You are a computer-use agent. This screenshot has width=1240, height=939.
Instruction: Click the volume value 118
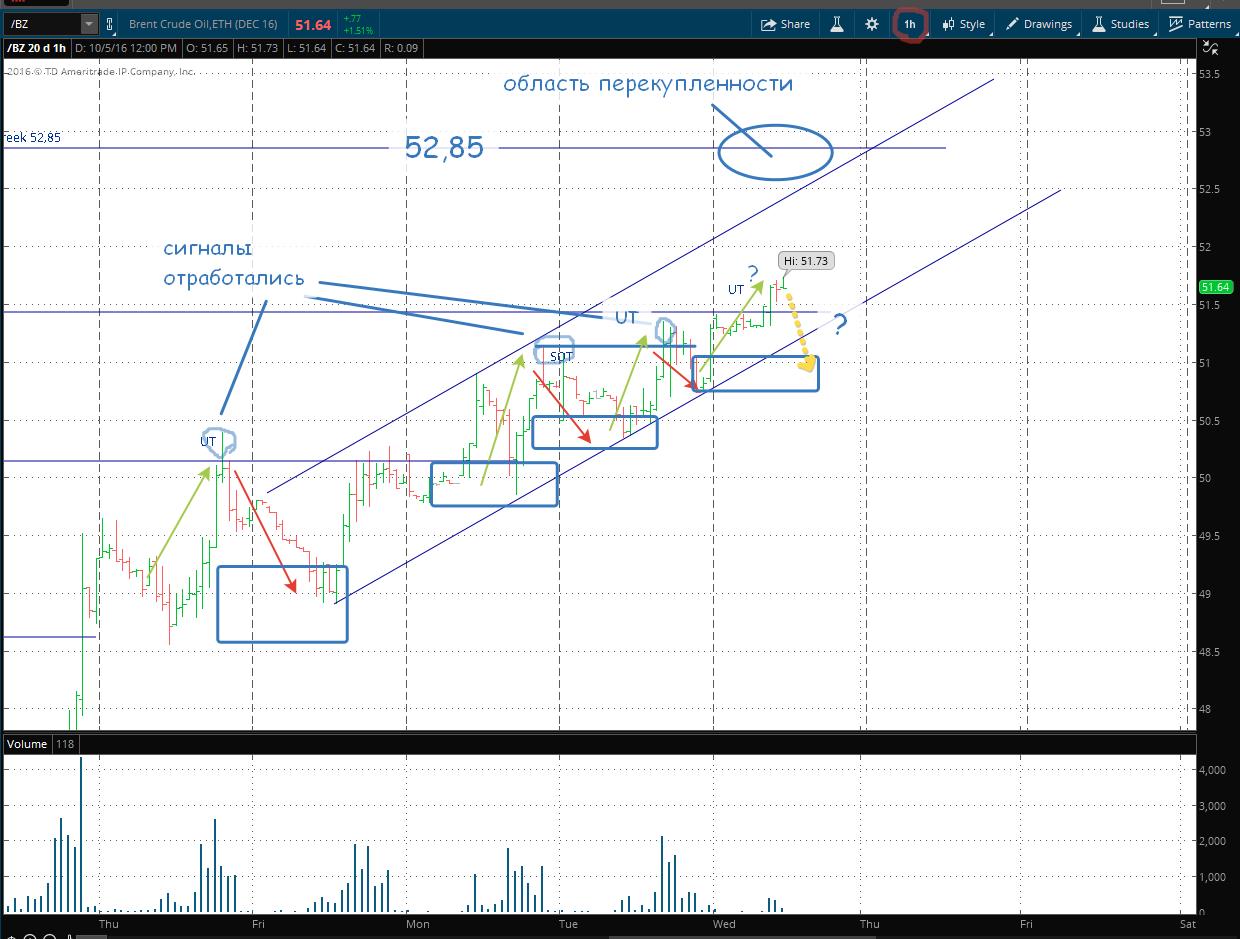[65, 744]
